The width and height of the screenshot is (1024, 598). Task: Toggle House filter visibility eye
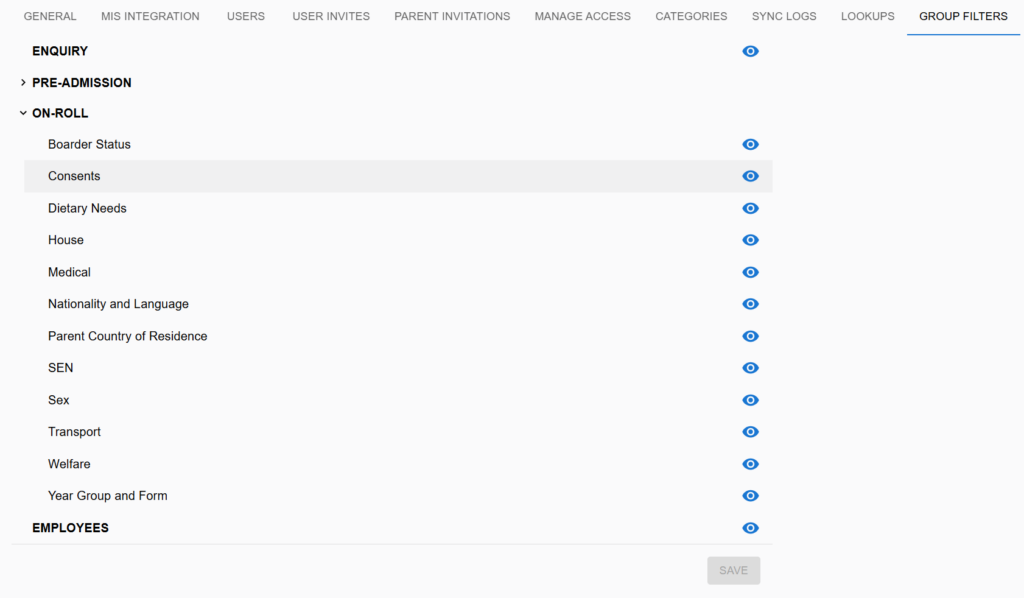click(750, 240)
